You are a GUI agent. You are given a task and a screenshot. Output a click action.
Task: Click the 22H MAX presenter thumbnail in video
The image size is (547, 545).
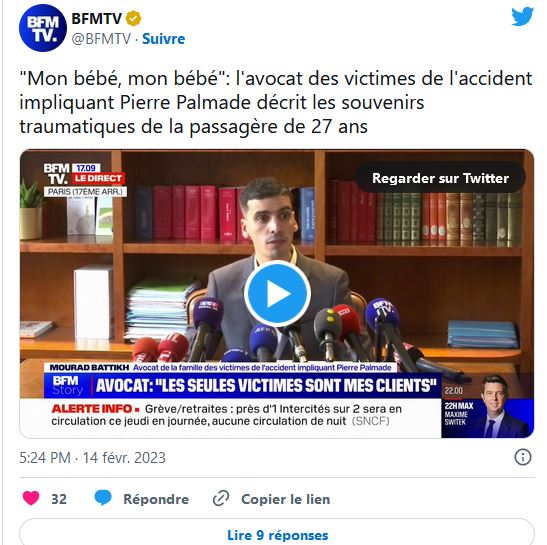[487, 406]
